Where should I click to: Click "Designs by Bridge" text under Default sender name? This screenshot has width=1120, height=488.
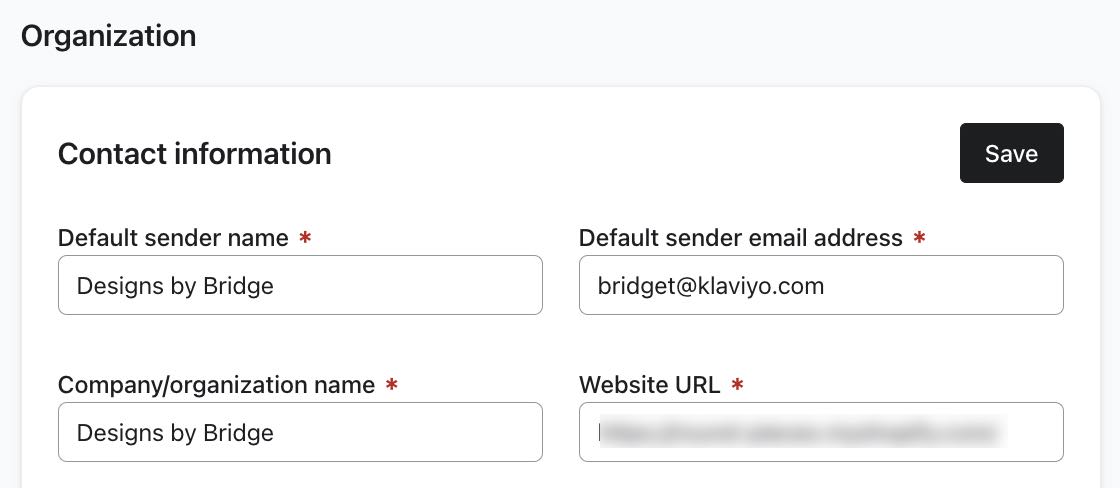click(x=175, y=286)
